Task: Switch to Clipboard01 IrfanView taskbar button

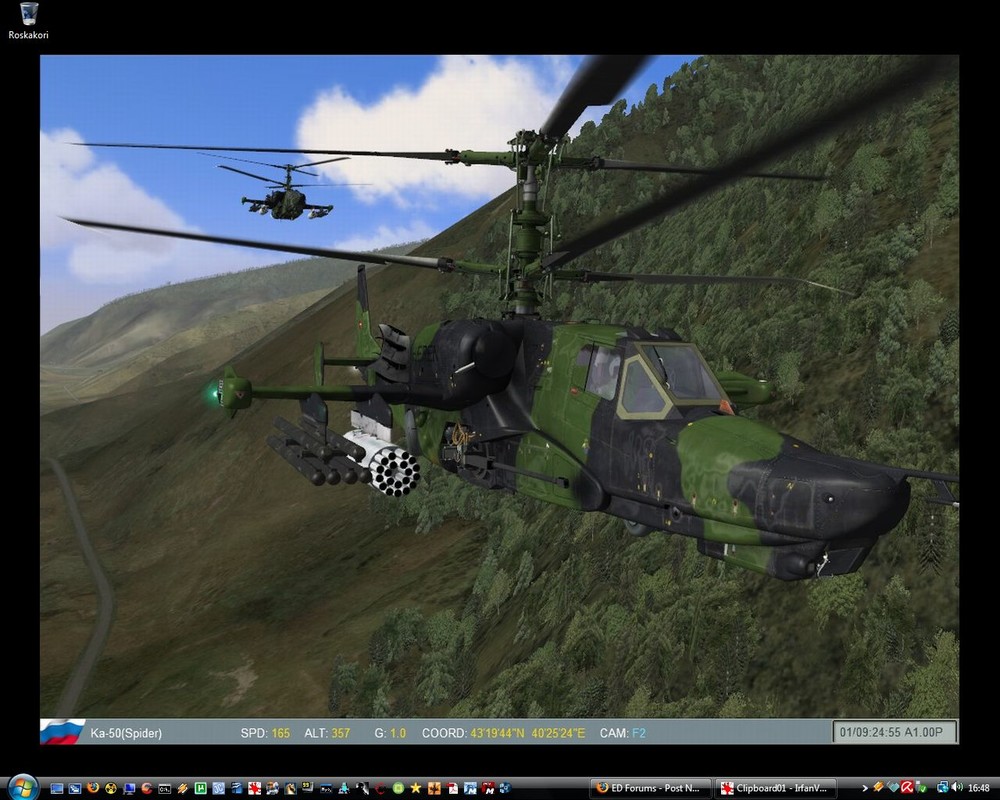Action: click(x=776, y=788)
